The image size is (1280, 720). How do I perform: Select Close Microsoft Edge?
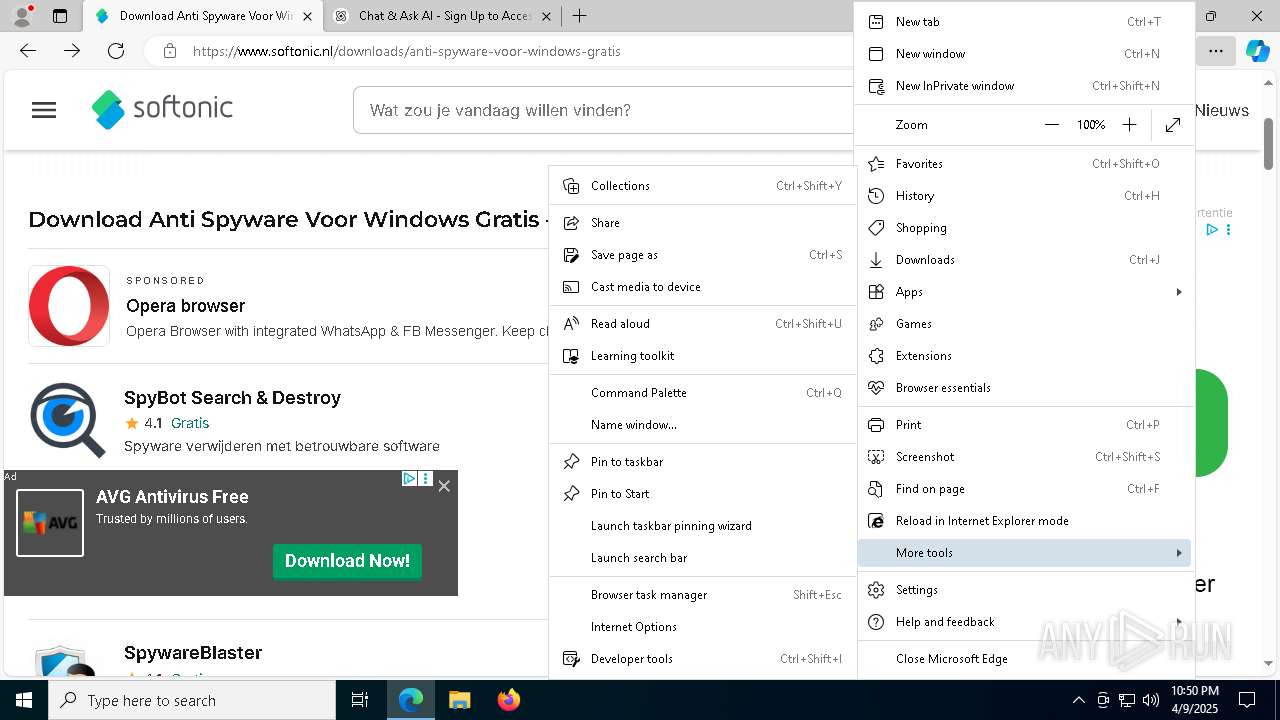pos(1024,659)
